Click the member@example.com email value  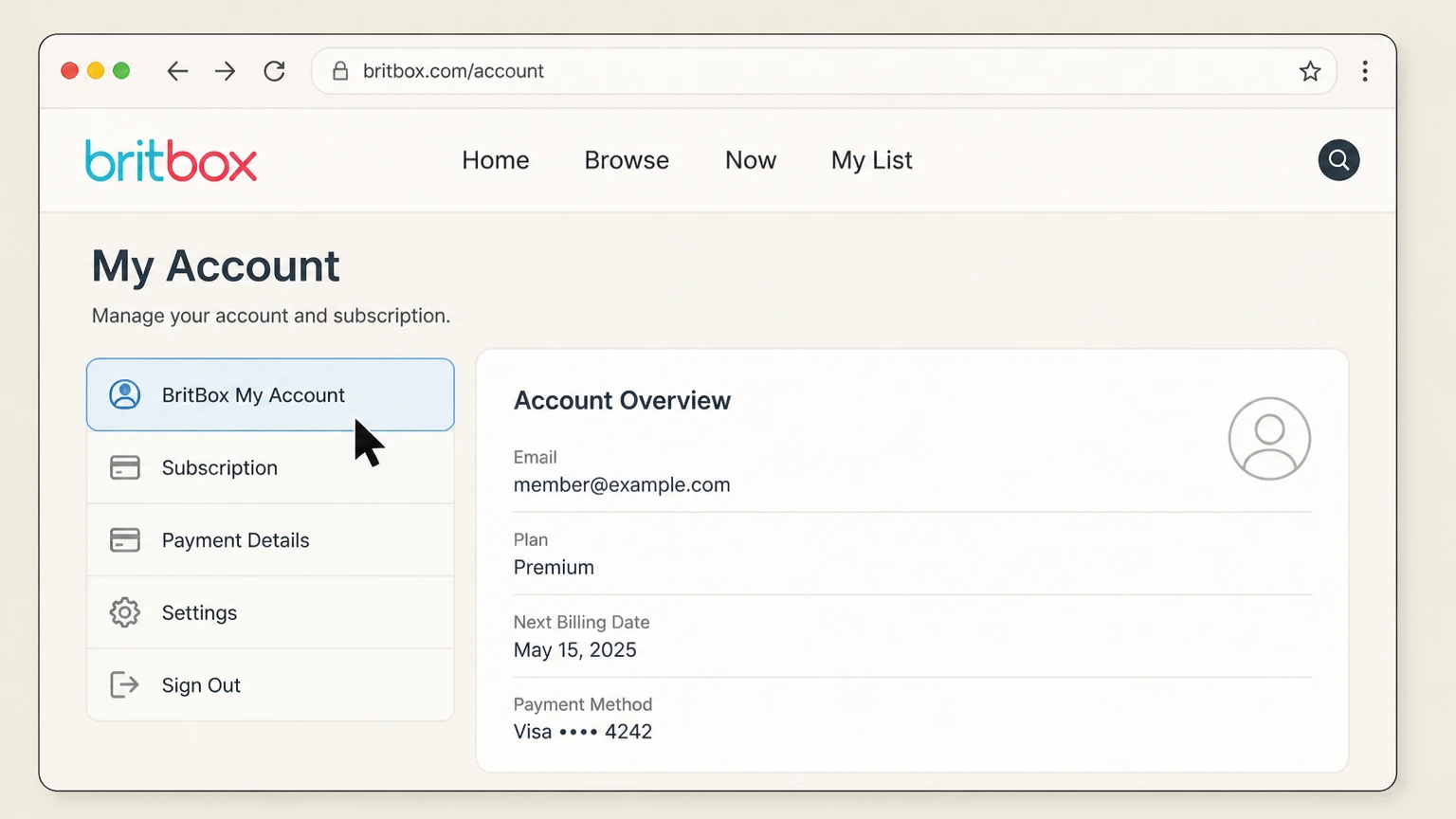click(622, 484)
